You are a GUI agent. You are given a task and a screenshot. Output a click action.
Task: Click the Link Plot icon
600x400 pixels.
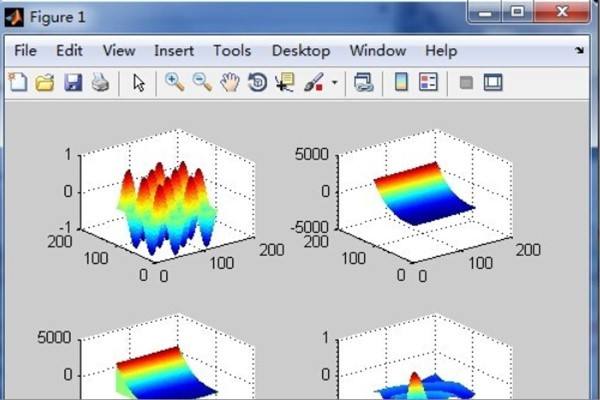[x=364, y=82]
